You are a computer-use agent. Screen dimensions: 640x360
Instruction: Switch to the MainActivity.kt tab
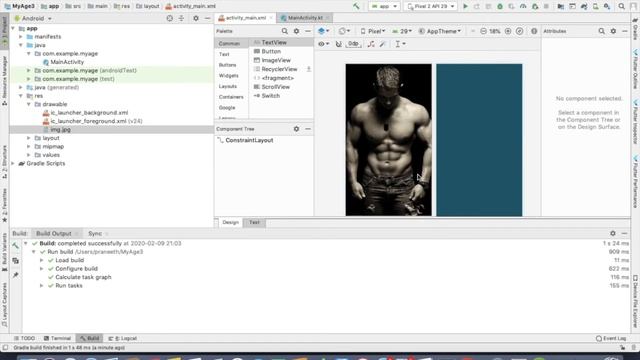304,18
